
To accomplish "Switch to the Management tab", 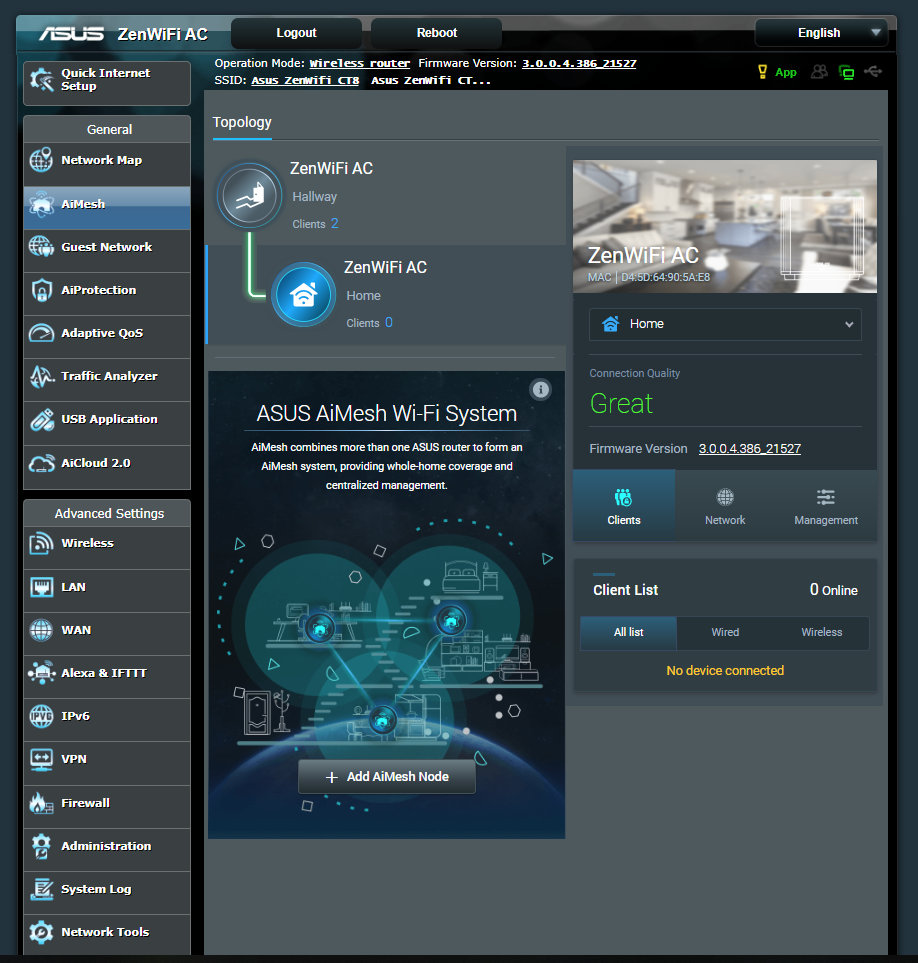I will tap(826, 506).
